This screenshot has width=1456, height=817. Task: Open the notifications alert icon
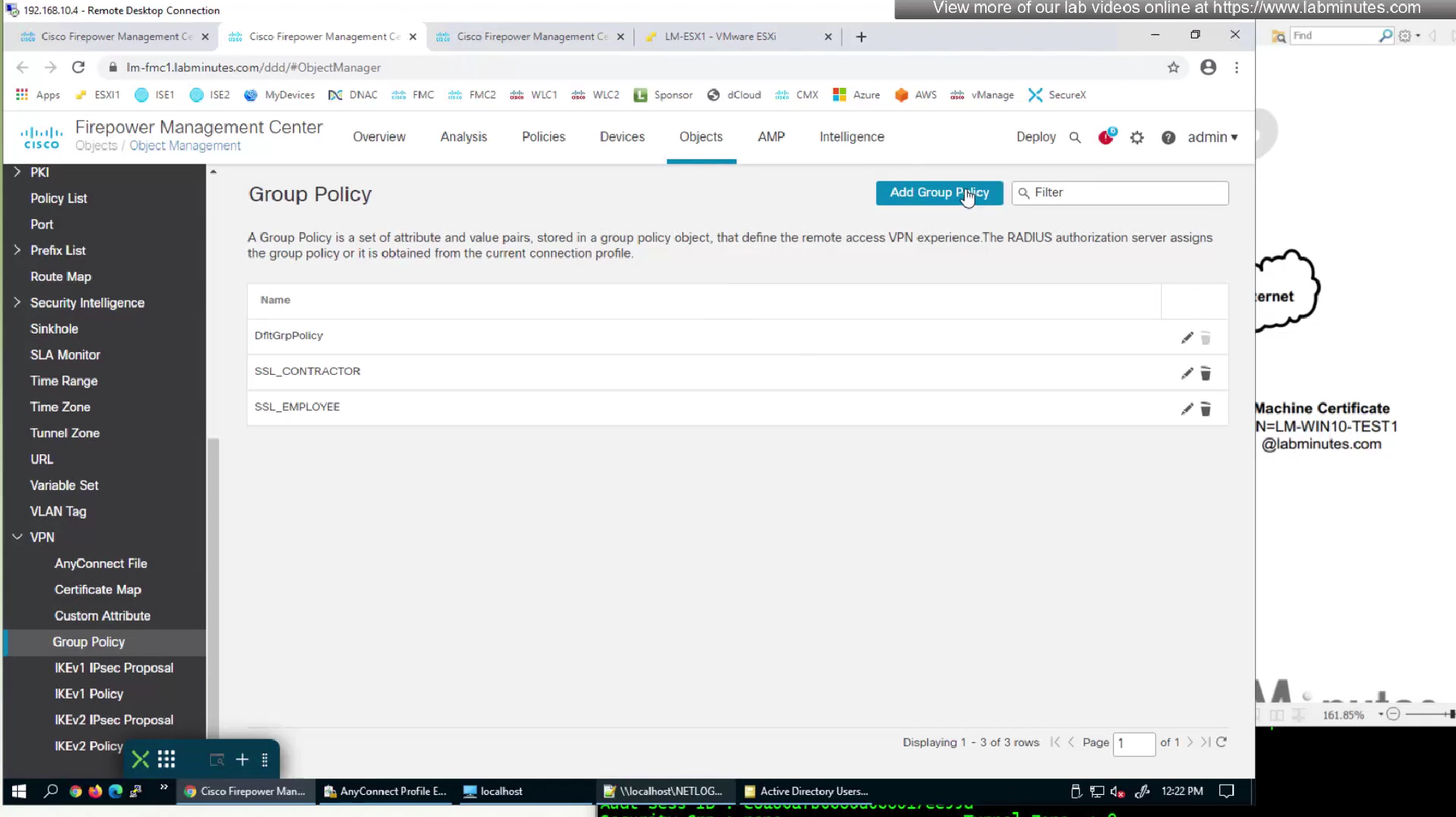pyautogui.click(x=1105, y=137)
